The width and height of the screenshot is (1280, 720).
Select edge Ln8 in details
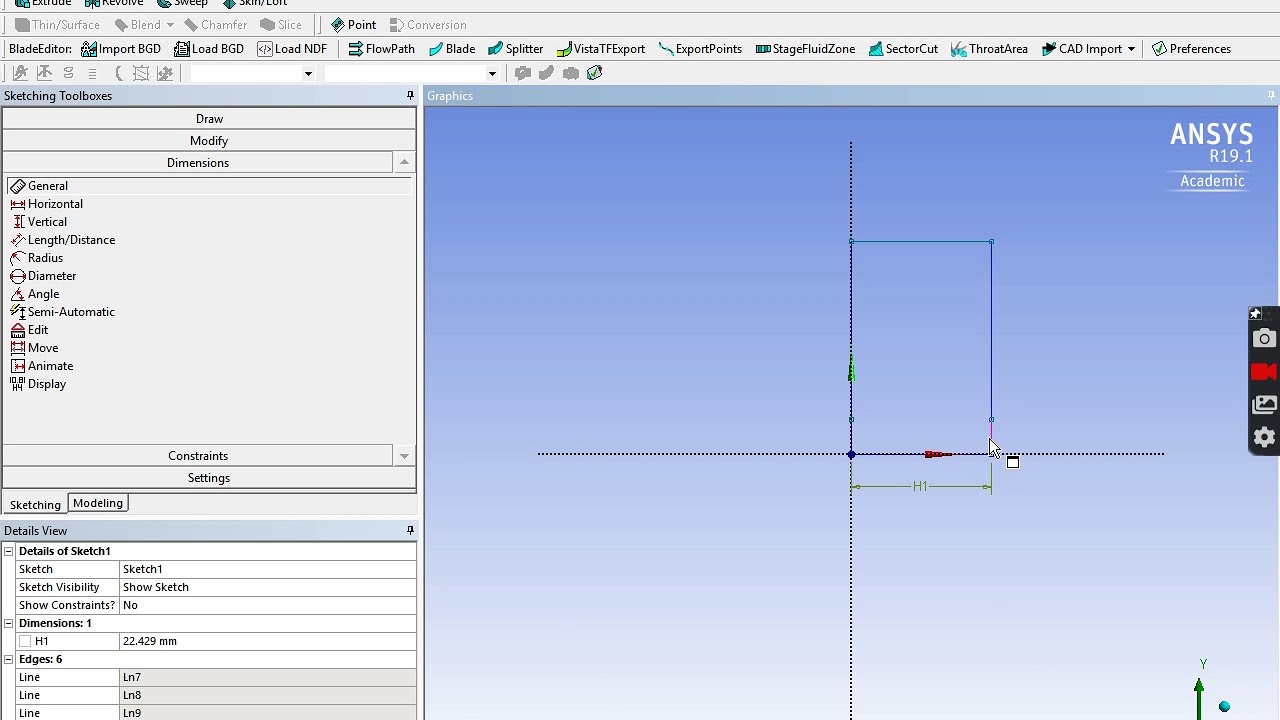pyautogui.click(x=267, y=695)
